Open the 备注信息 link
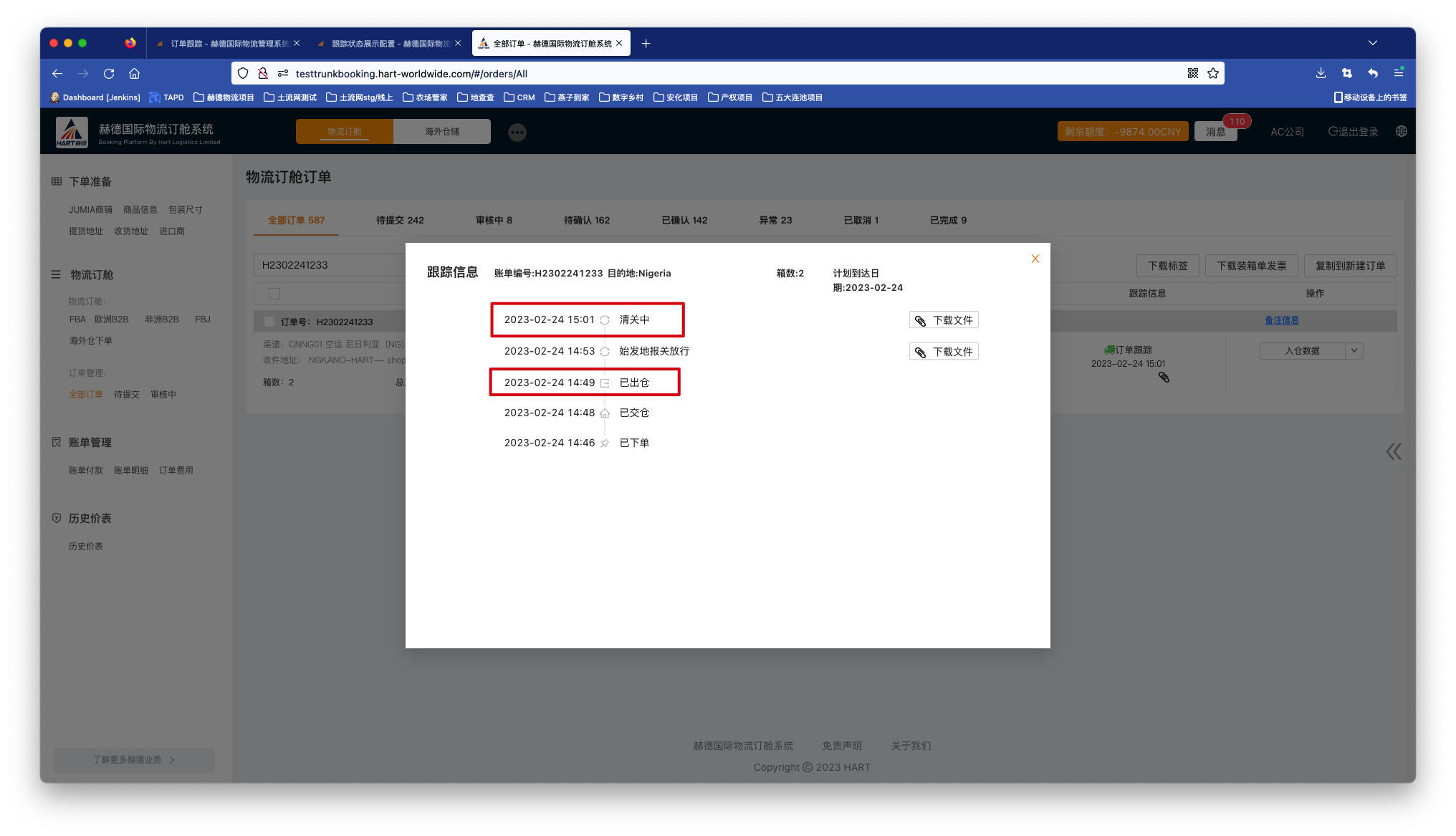 [x=1281, y=320]
